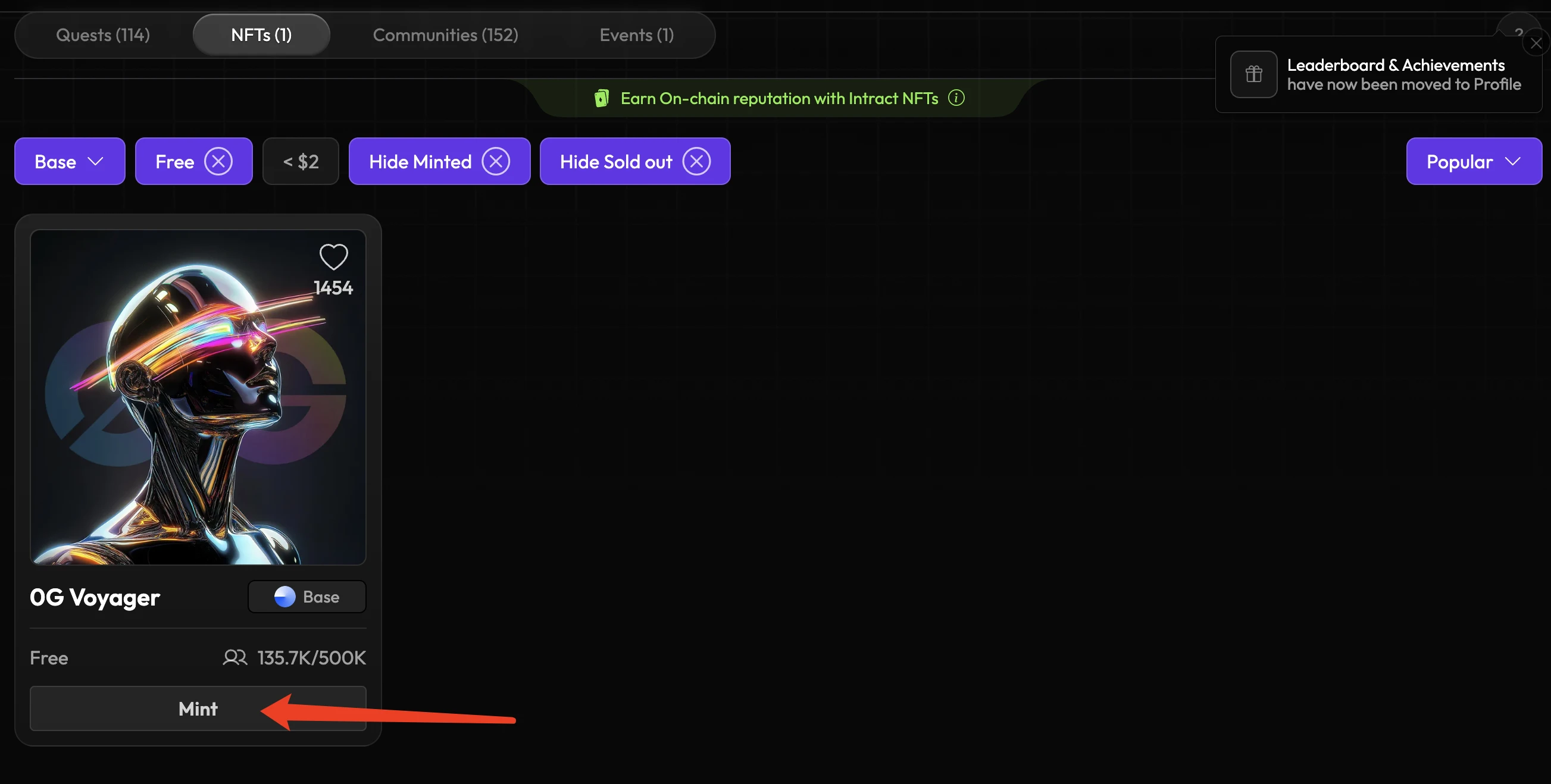Click the Base blockchain network icon
The width and height of the screenshot is (1551, 784).
coord(284,596)
